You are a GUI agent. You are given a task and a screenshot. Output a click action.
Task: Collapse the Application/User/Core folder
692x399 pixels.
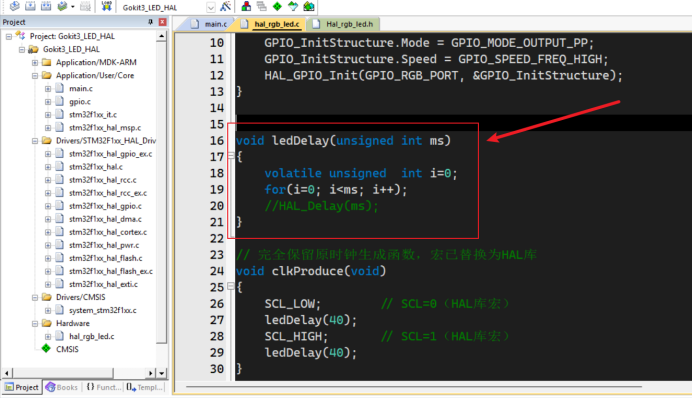click(x=35, y=76)
